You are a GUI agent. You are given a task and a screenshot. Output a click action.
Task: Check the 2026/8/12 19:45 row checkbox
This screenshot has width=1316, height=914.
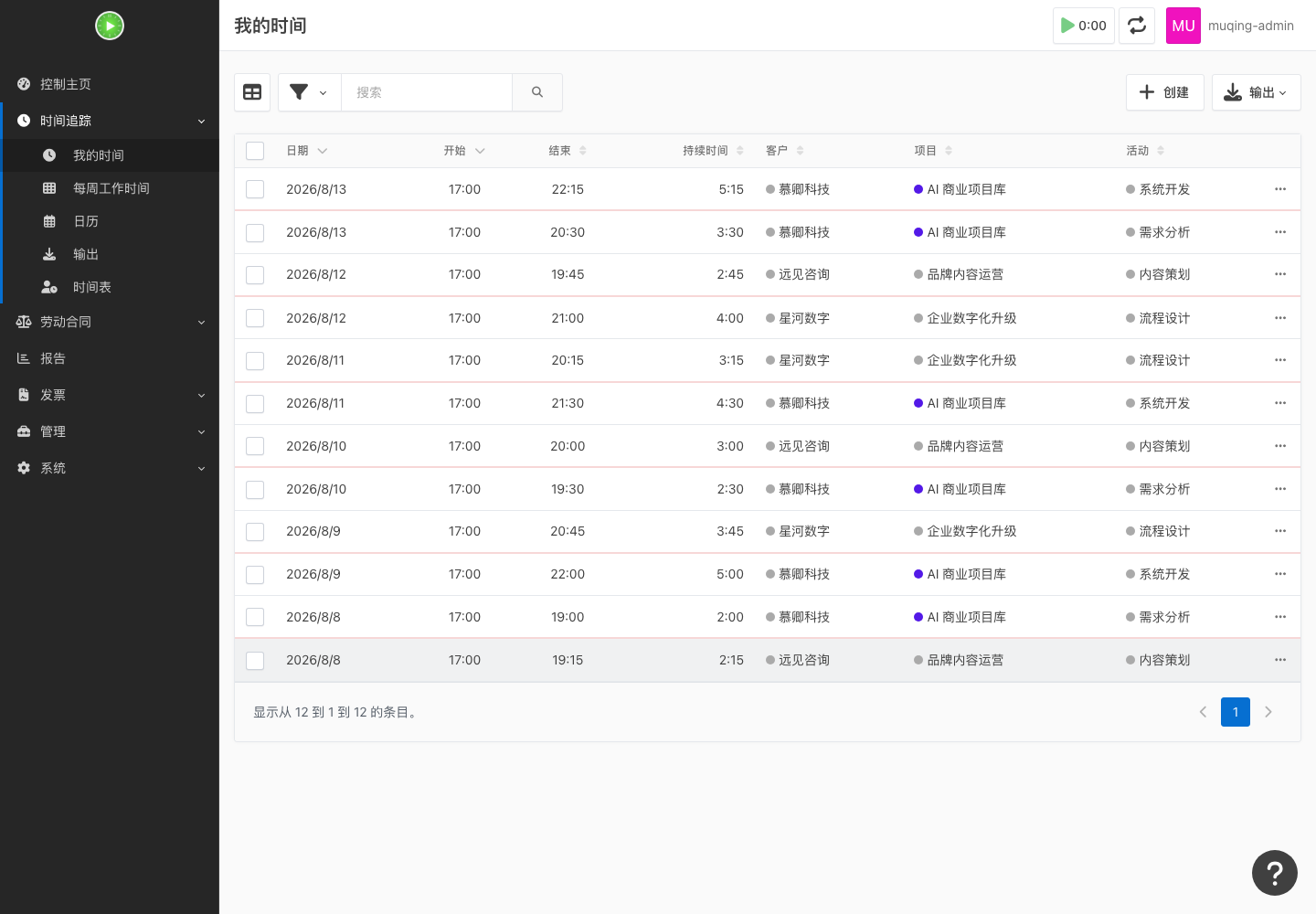point(255,275)
